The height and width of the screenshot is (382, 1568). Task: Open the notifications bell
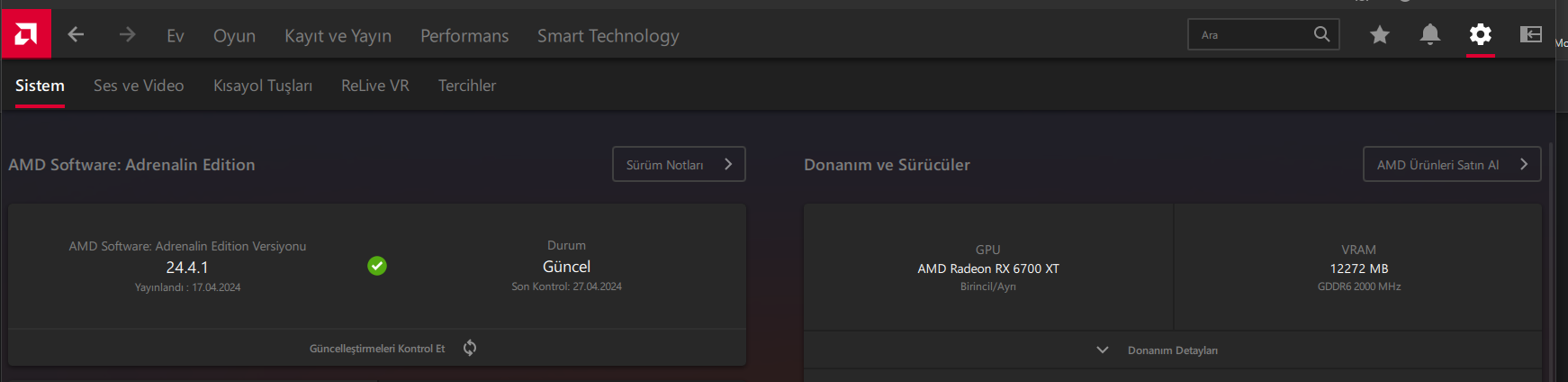click(x=1429, y=34)
